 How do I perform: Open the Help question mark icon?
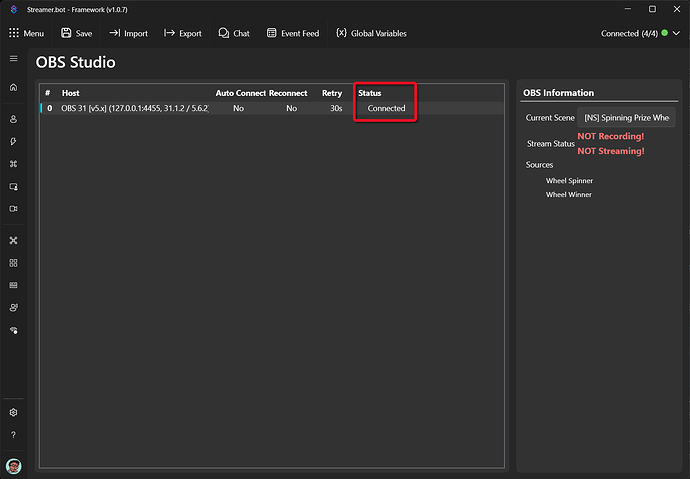click(14, 435)
